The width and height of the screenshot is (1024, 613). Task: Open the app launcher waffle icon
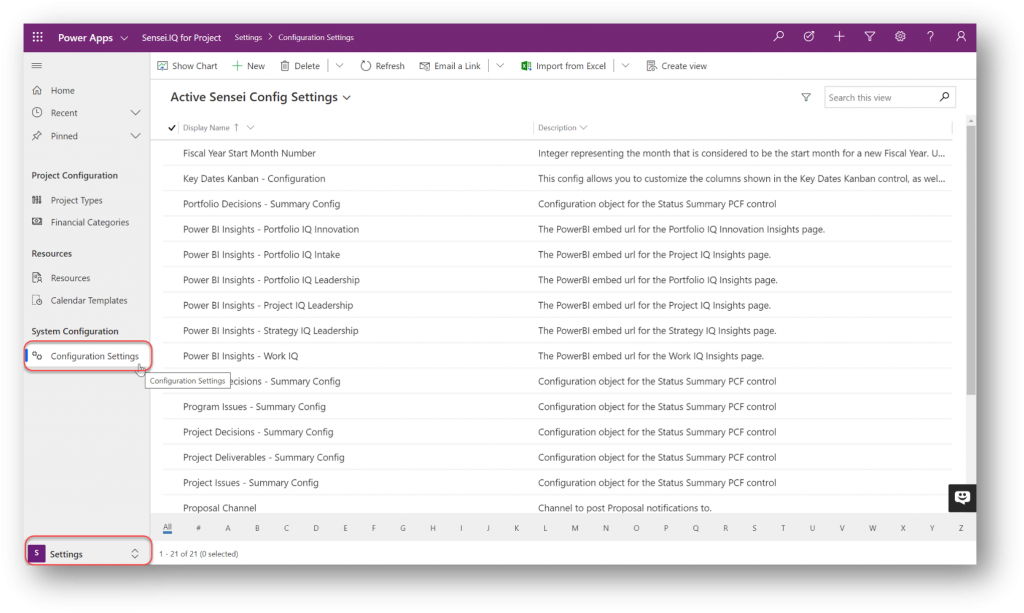[x=38, y=37]
